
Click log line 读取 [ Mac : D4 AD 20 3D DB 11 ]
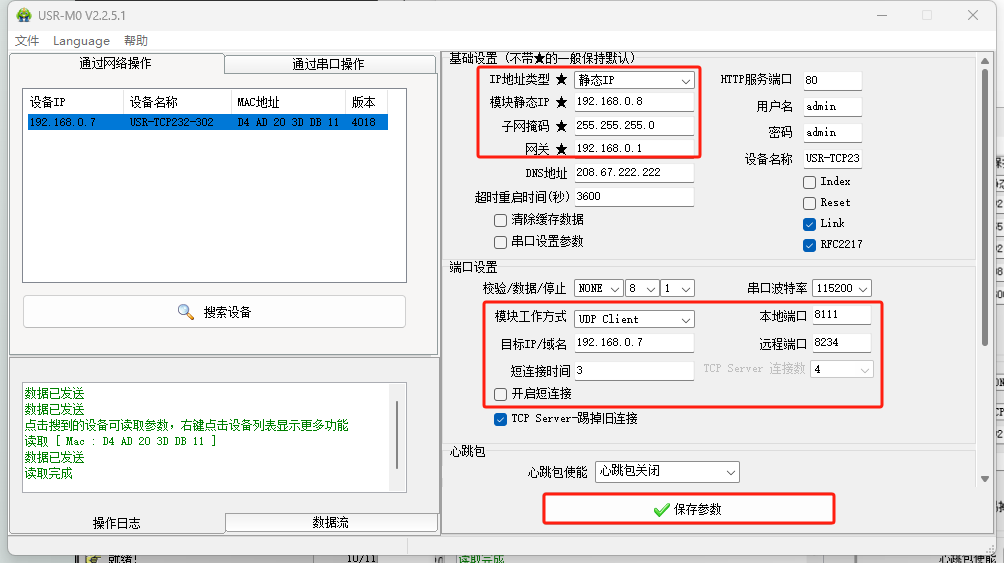(120, 442)
